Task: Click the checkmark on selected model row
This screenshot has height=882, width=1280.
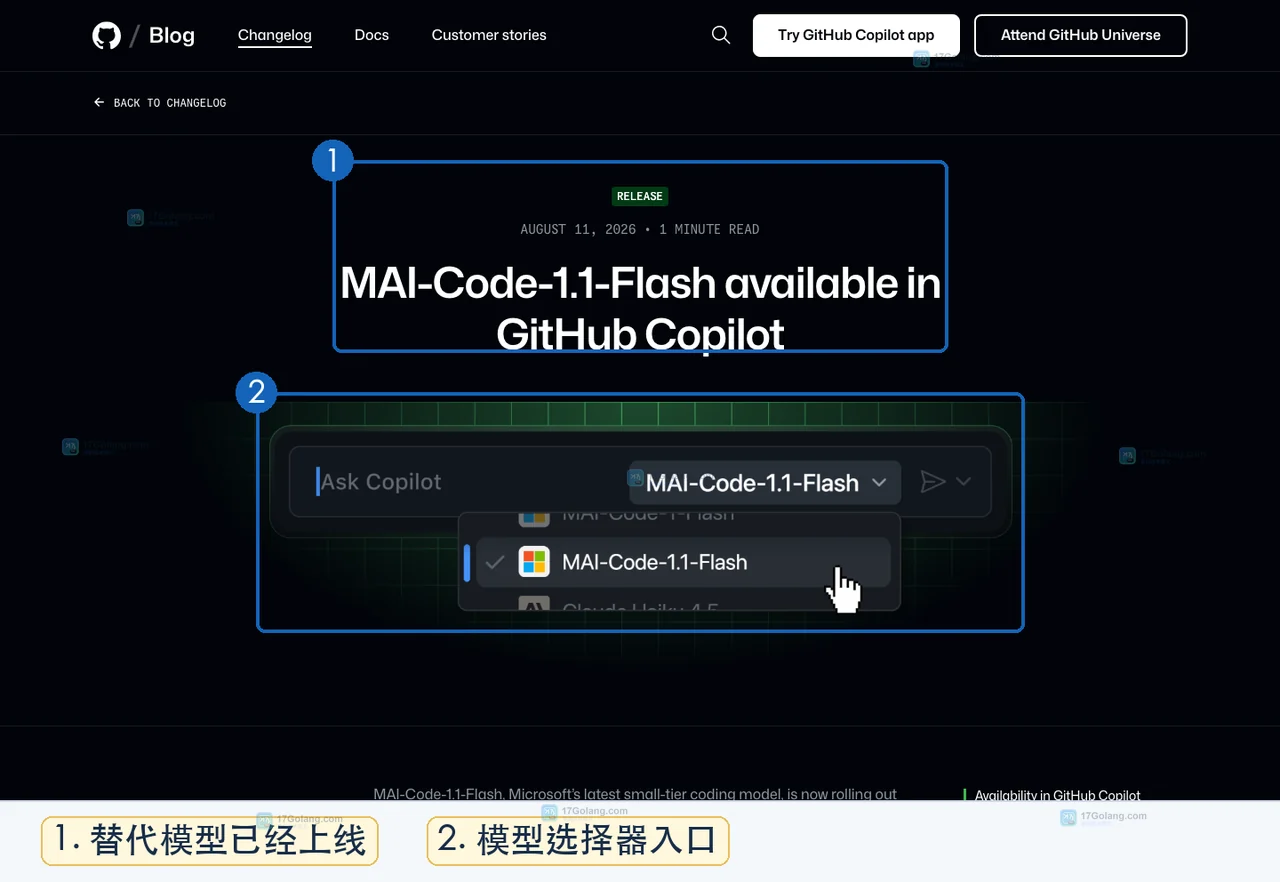Action: pyautogui.click(x=494, y=562)
